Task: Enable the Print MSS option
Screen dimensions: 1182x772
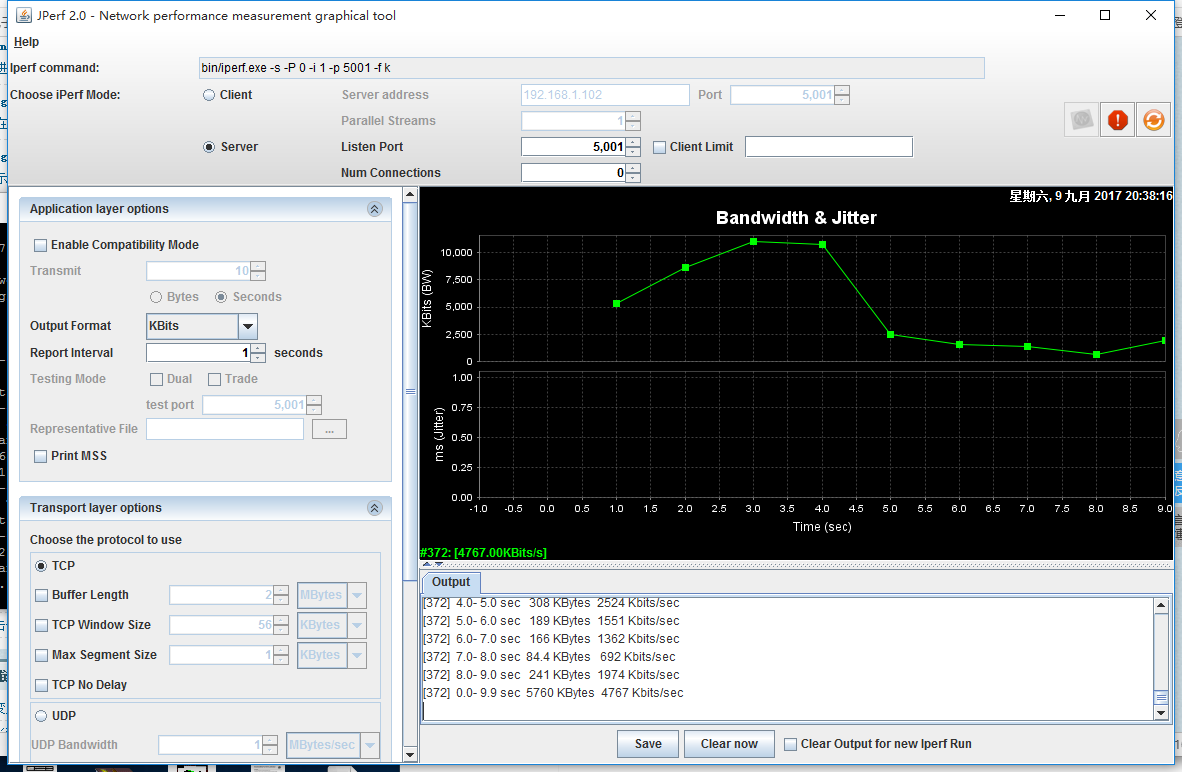Action: [x=41, y=456]
